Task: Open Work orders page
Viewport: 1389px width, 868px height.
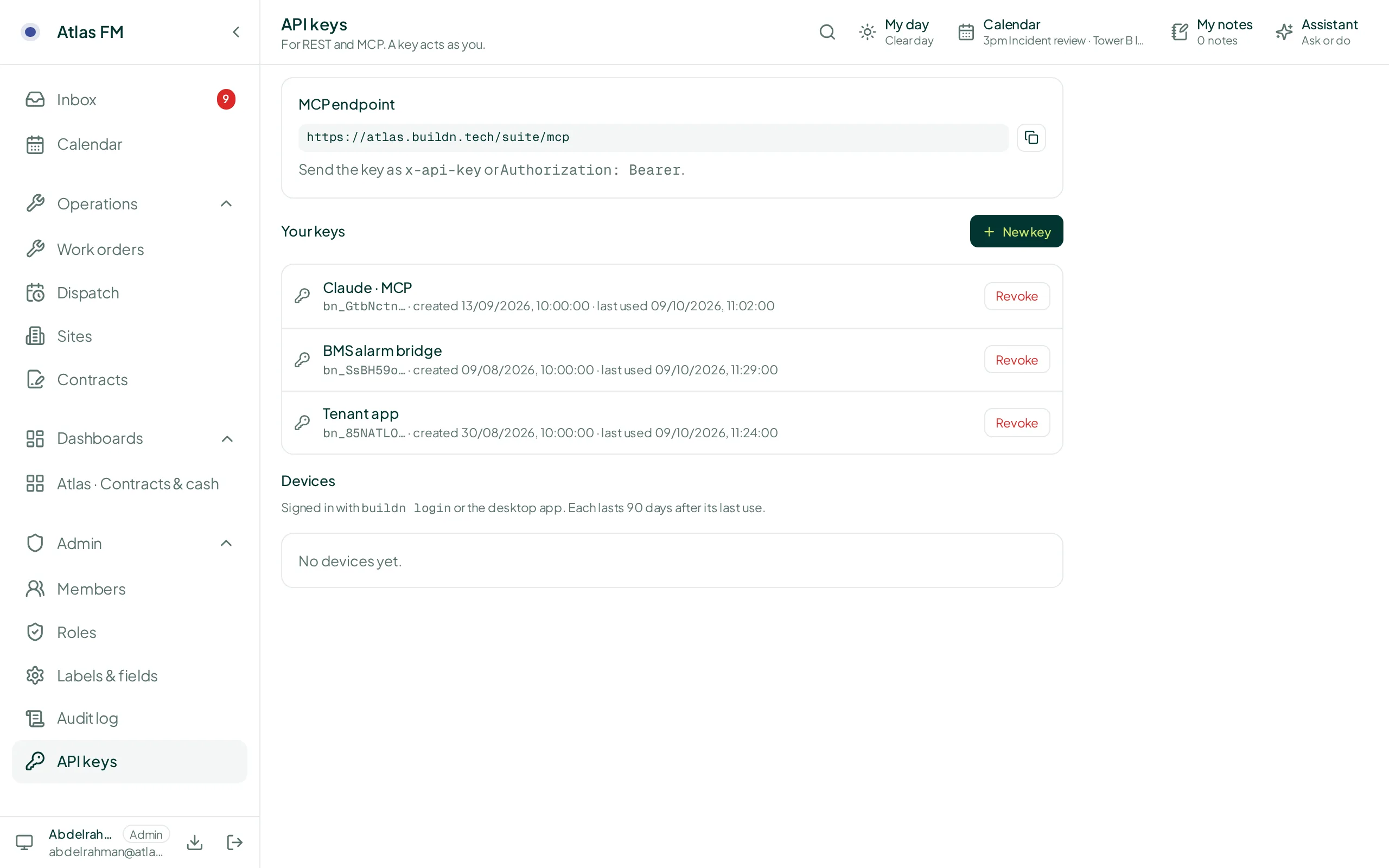Action: click(x=130, y=250)
